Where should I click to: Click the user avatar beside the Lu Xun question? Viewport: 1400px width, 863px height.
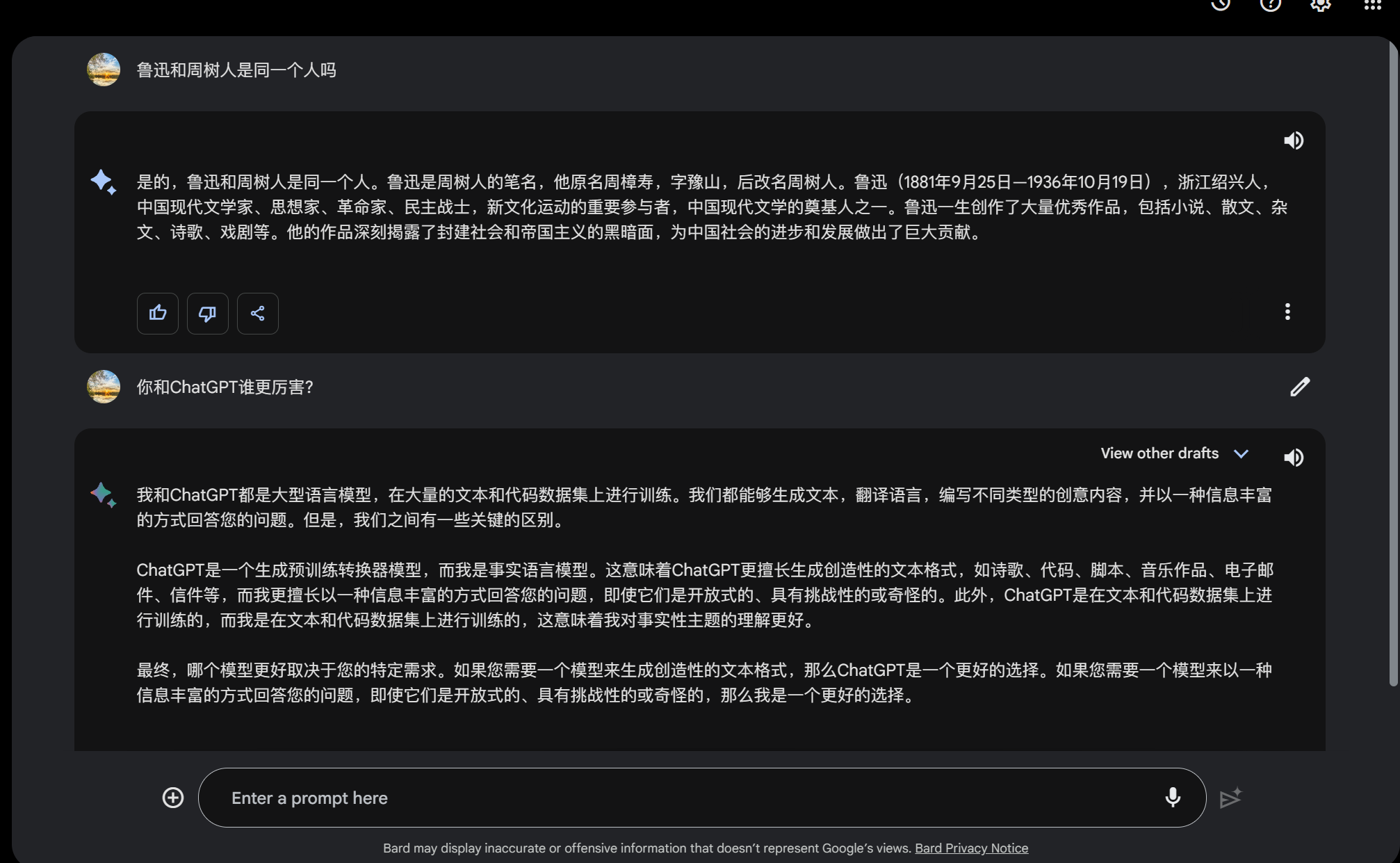pyautogui.click(x=104, y=70)
